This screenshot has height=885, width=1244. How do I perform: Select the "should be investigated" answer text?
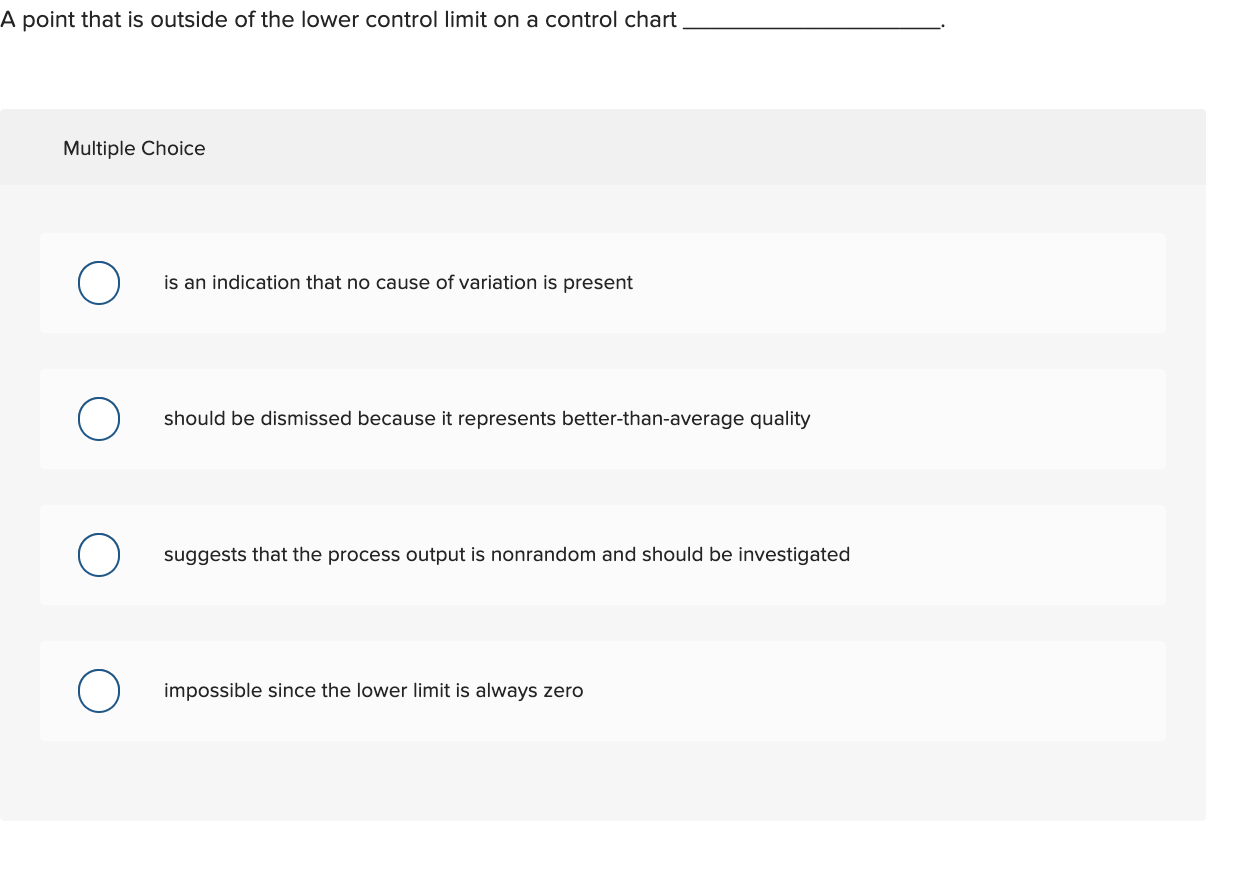[507, 555]
